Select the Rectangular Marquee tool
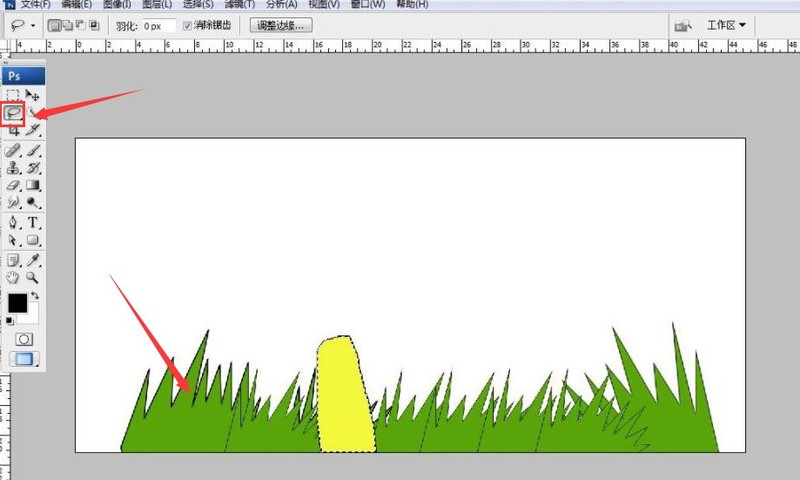This screenshot has height=480, width=800. pos(13,95)
